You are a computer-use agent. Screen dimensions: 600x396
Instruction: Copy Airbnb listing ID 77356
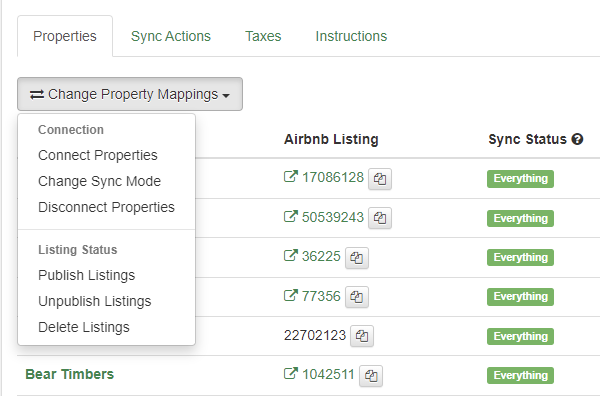coord(357,297)
